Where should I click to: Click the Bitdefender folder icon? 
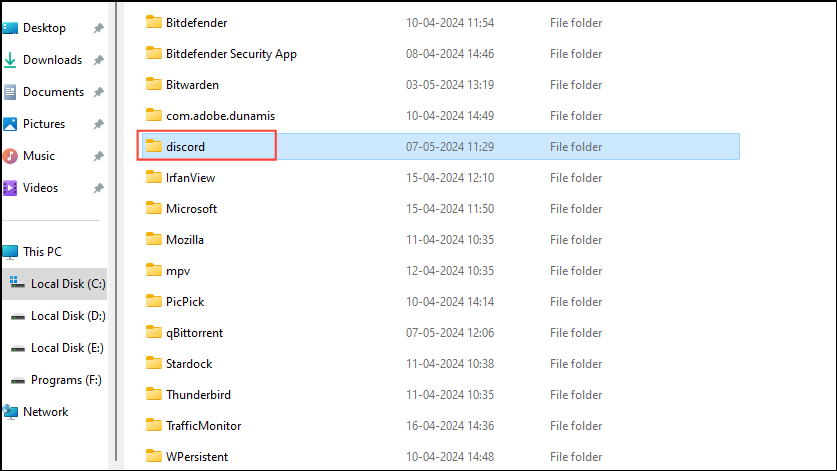[154, 22]
